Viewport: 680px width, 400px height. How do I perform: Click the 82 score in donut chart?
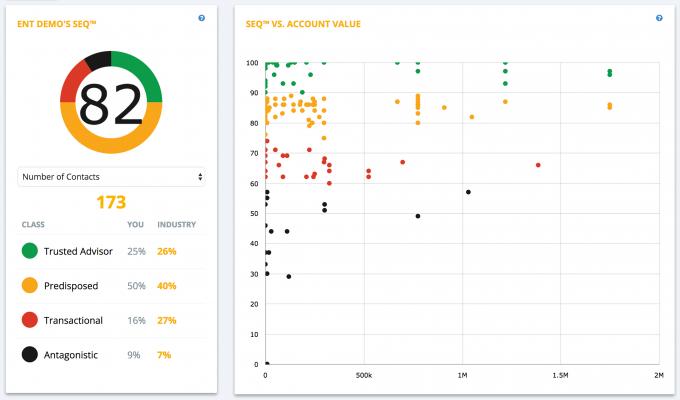pos(111,103)
